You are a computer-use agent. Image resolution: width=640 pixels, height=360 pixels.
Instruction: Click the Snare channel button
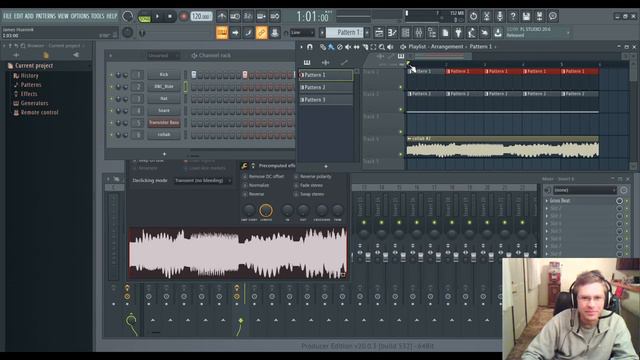pos(164,111)
